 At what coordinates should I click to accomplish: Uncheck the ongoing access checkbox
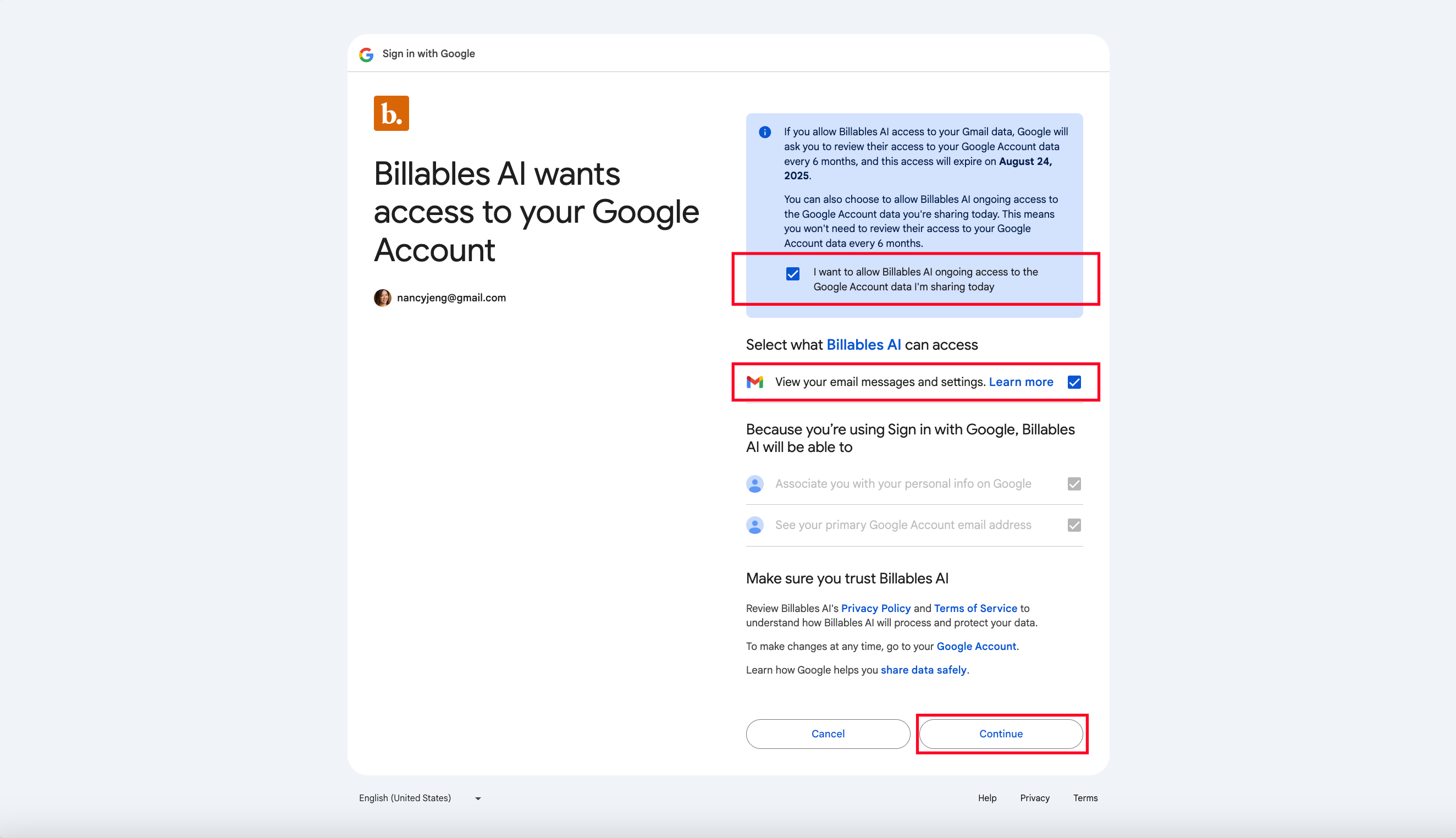(792, 274)
